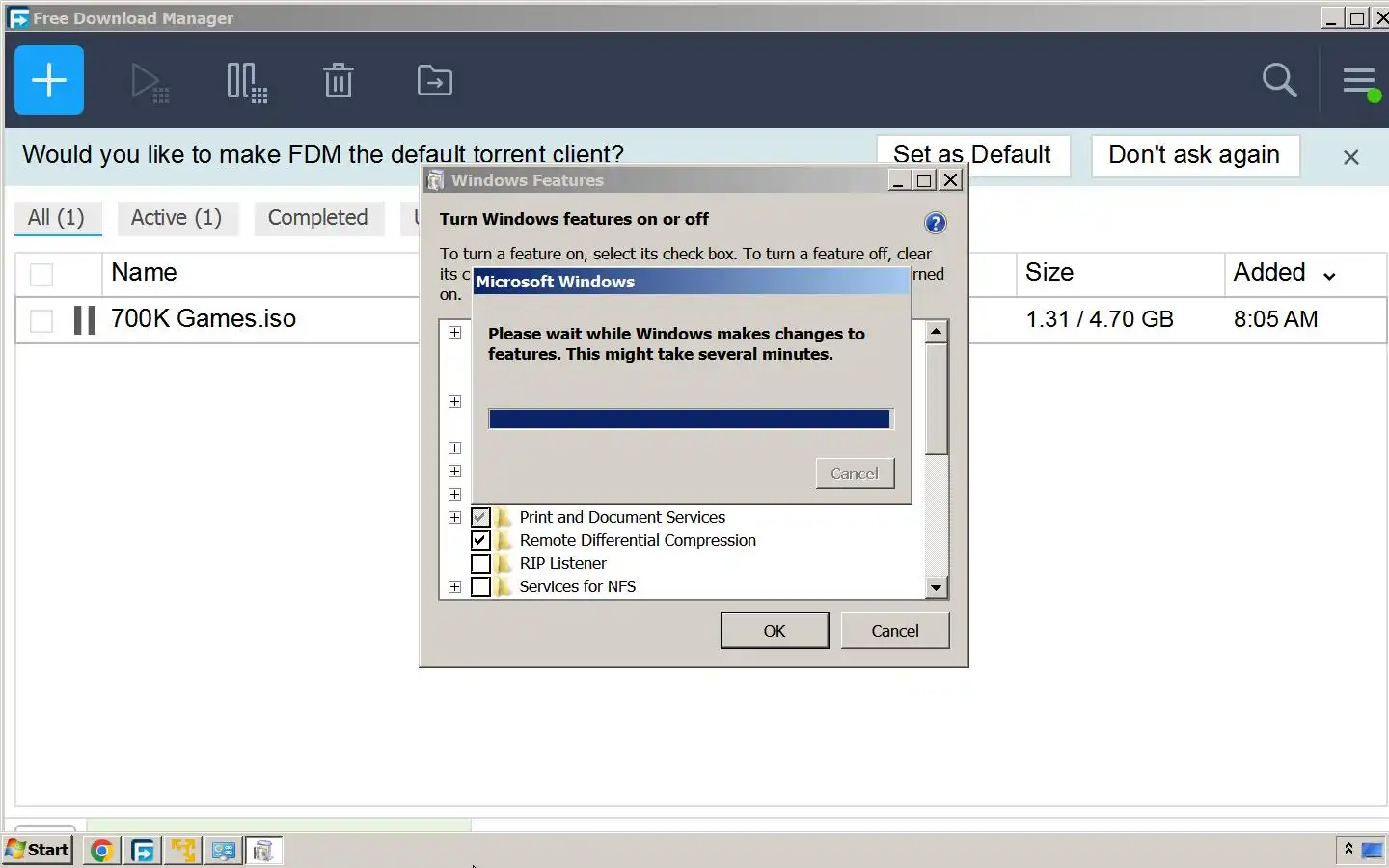1389x868 pixels.
Task: Click the 8:05 AM added time
Action: click(1275, 319)
